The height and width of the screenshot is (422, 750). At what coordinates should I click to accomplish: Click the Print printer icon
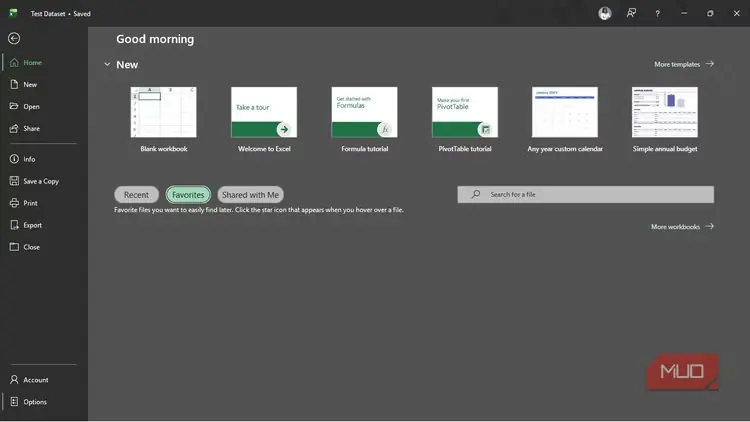coord(14,203)
